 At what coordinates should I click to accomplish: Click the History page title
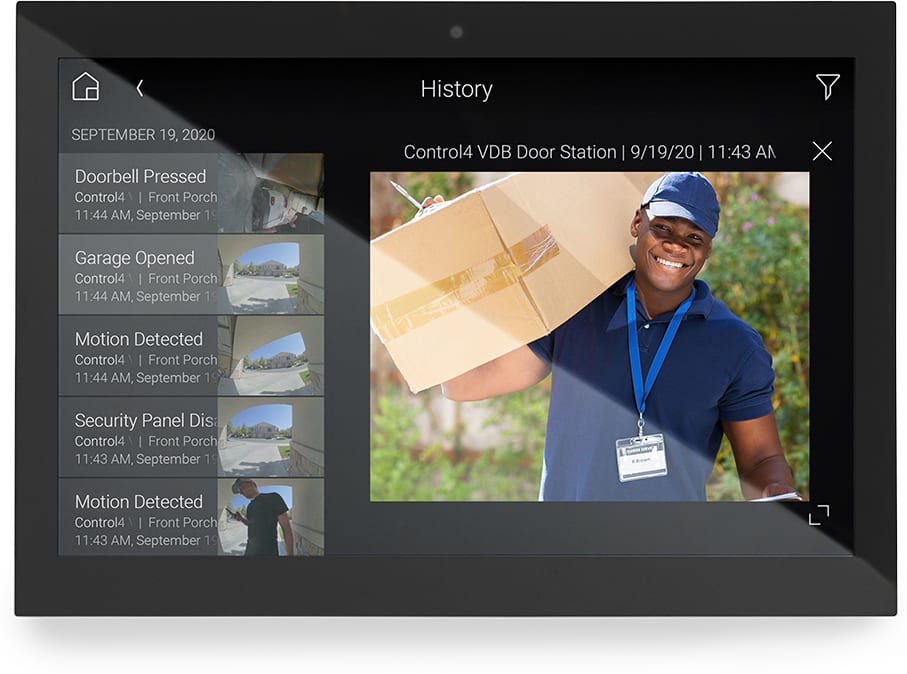[x=456, y=89]
